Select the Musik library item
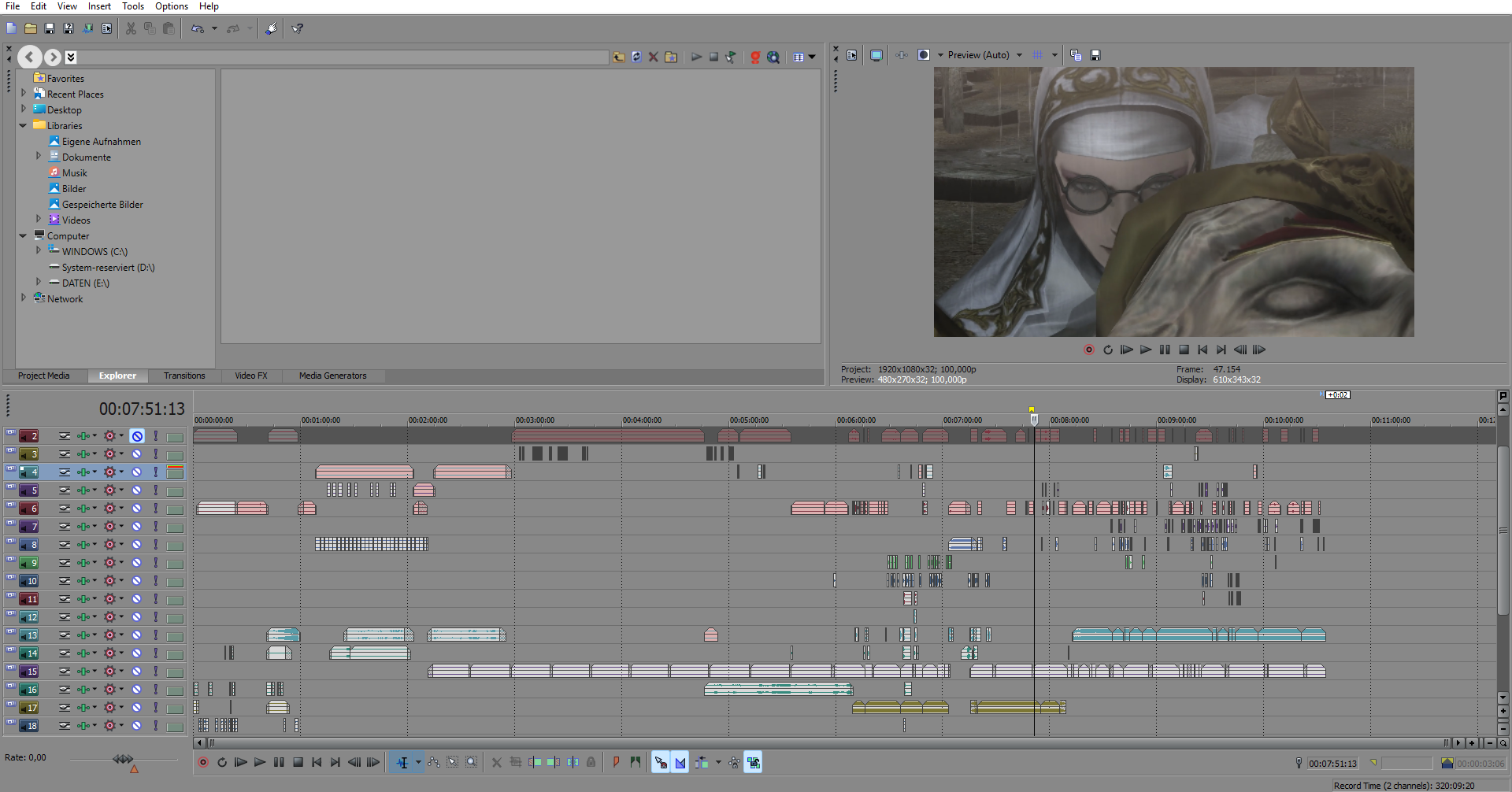The height and width of the screenshot is (792, 1512). 74,173
